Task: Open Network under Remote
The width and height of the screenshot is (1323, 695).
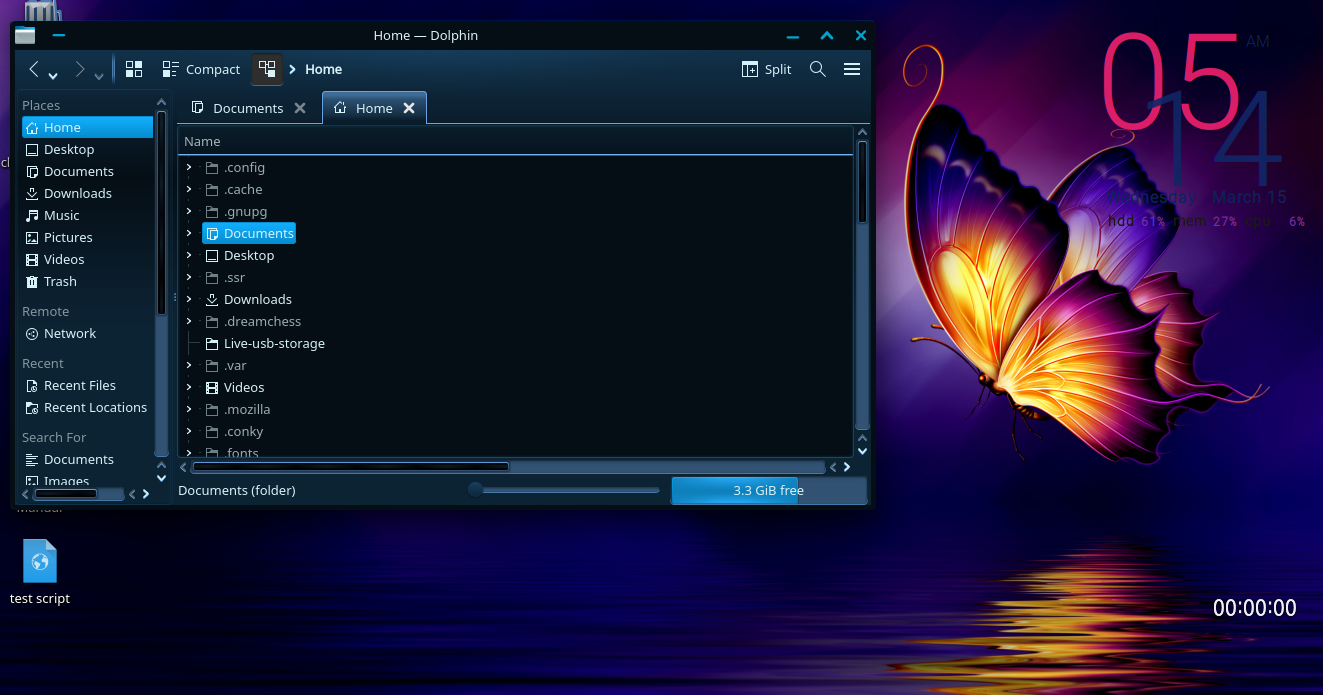Action: 70,333
